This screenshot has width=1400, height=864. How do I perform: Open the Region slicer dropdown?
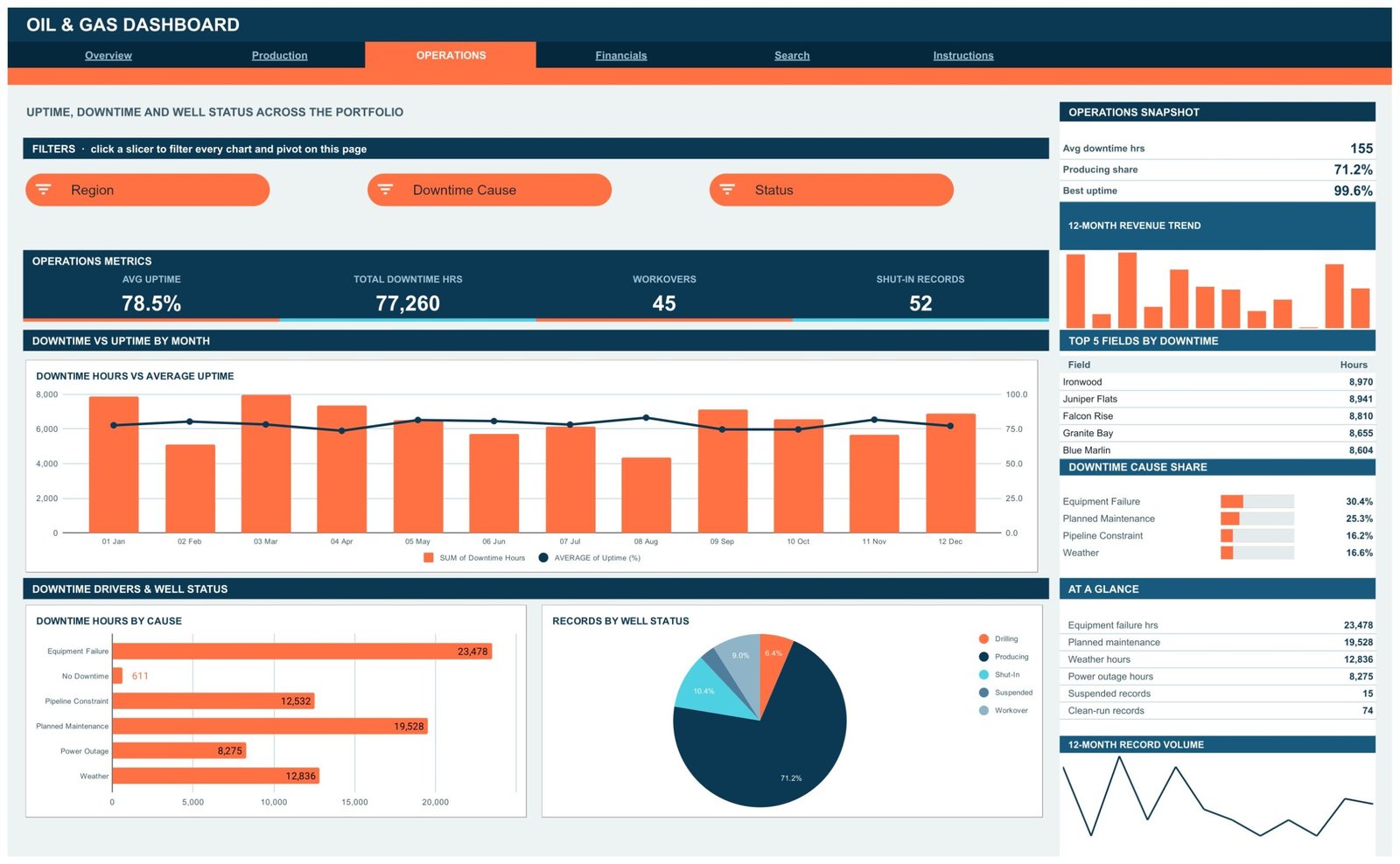pyautogui.click(x=147, y=190)
